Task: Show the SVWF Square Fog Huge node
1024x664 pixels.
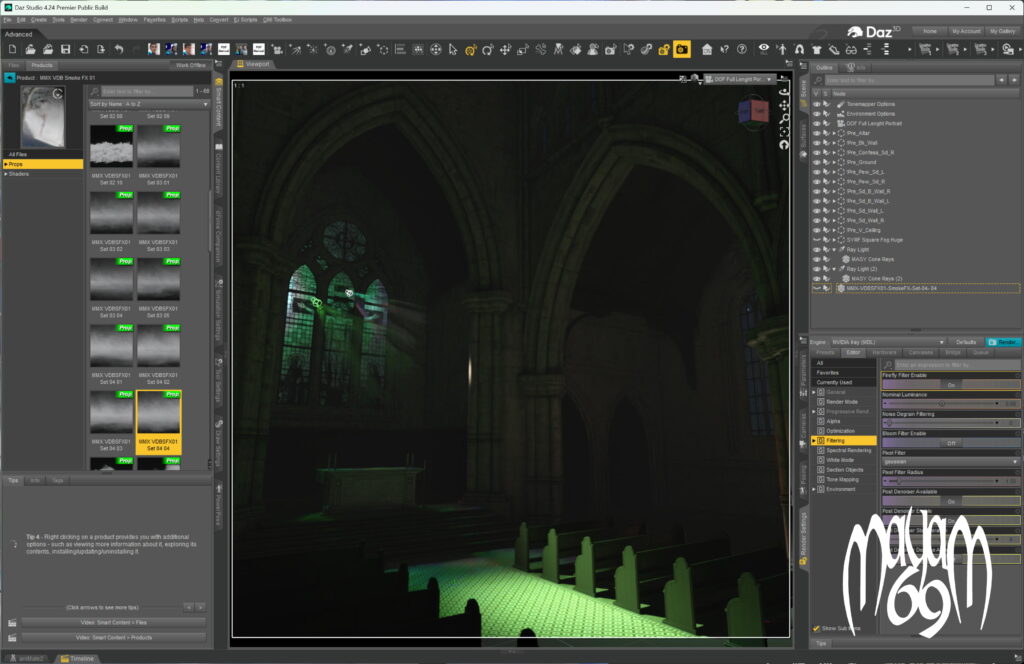Action: point(816,240)
